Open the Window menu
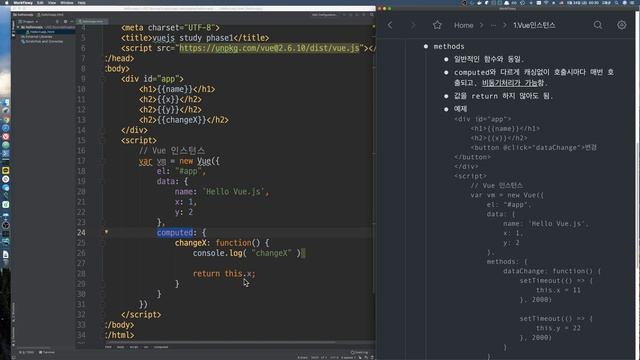 point(67,2)
